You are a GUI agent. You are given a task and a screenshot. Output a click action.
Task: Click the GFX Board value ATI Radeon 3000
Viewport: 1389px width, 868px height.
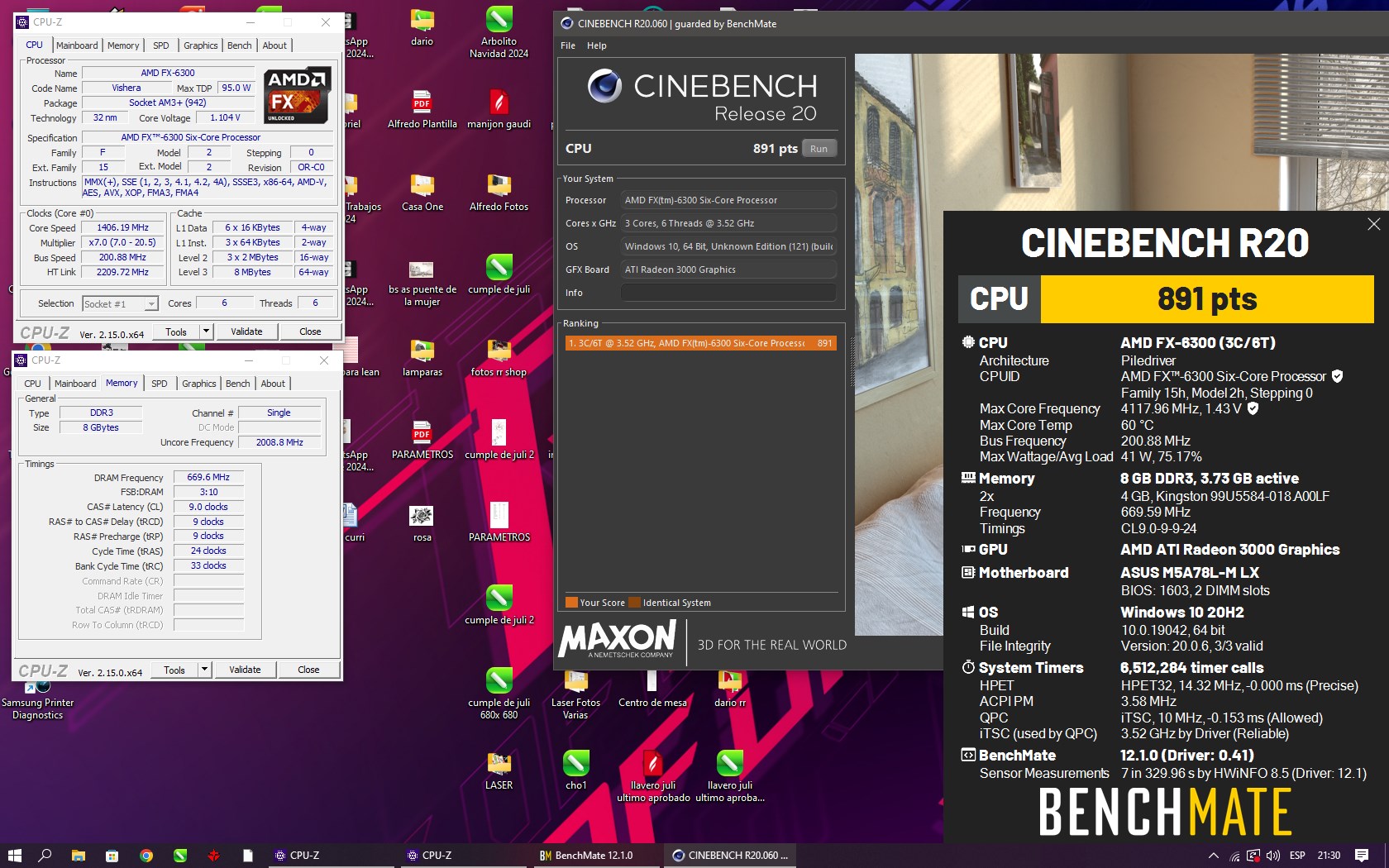point(728,269)
